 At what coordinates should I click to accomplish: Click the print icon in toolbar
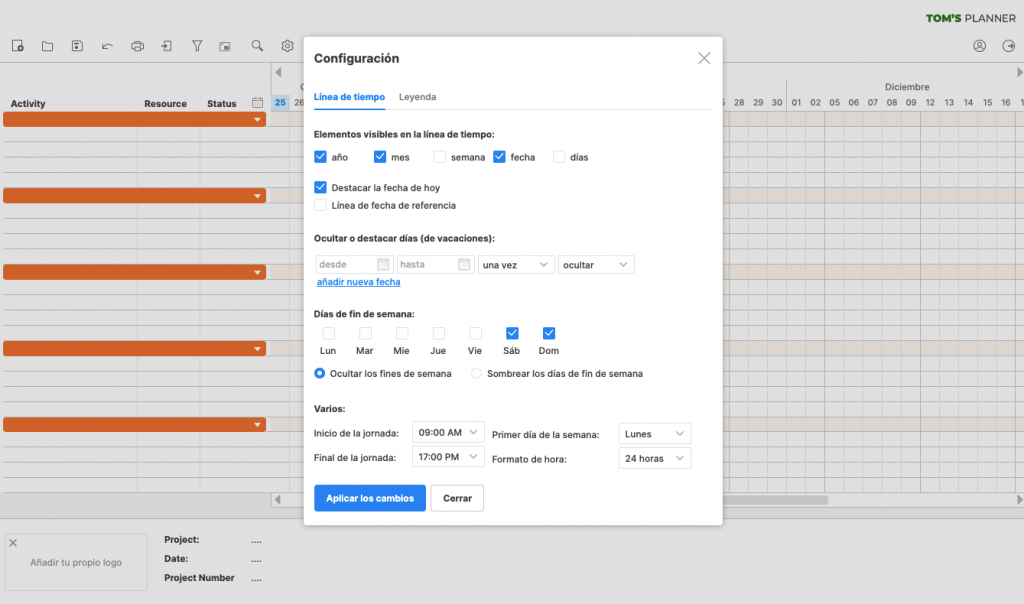pyautogui.click(x=138, y=46)
